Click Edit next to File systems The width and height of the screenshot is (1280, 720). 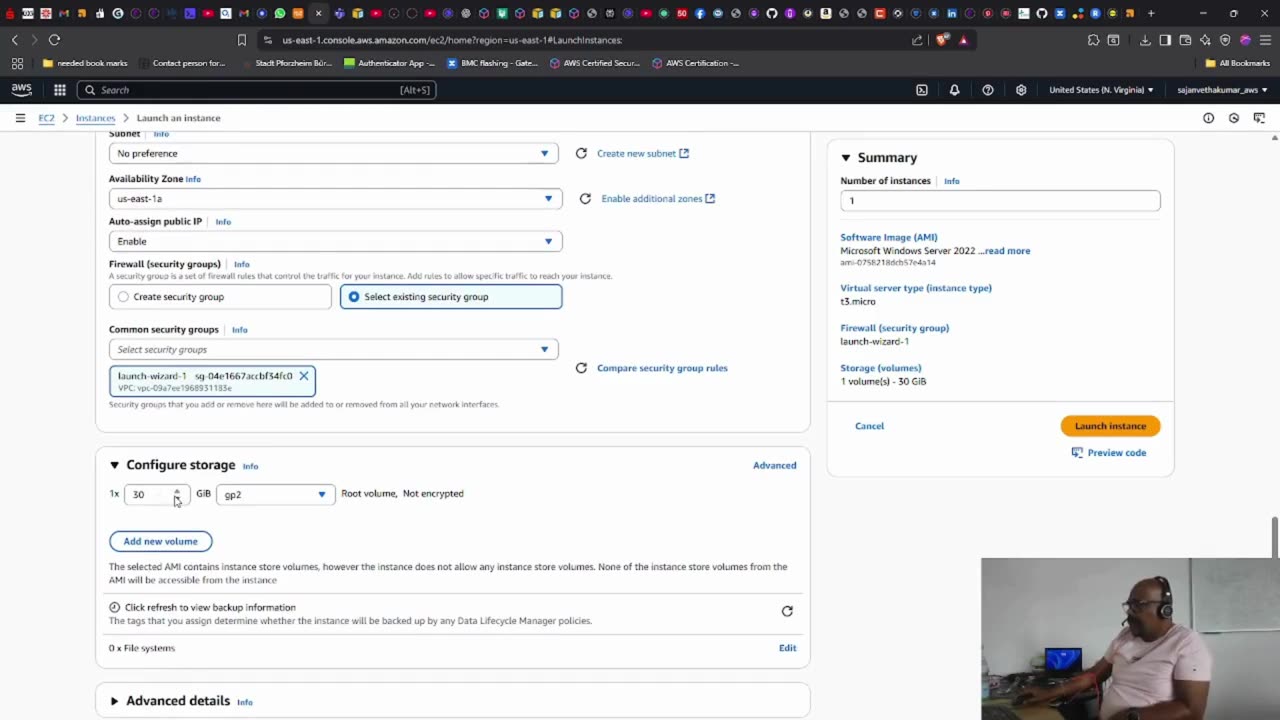[788, 648]
